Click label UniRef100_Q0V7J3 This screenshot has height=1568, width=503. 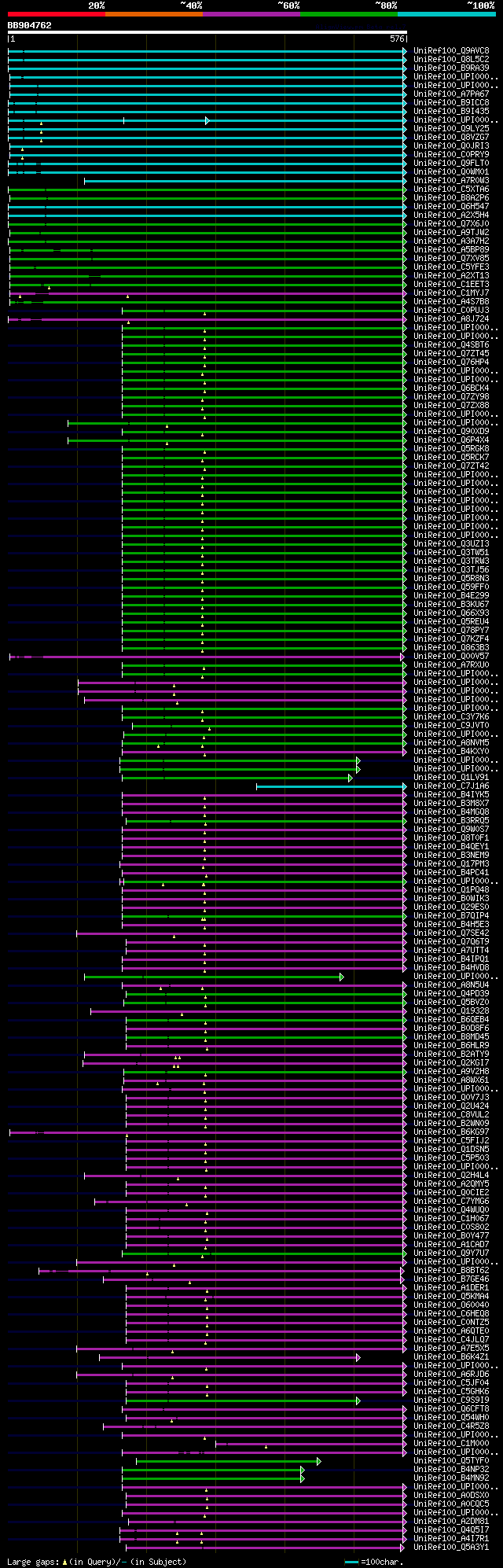pyautogui.click(x=451, y=1097)
